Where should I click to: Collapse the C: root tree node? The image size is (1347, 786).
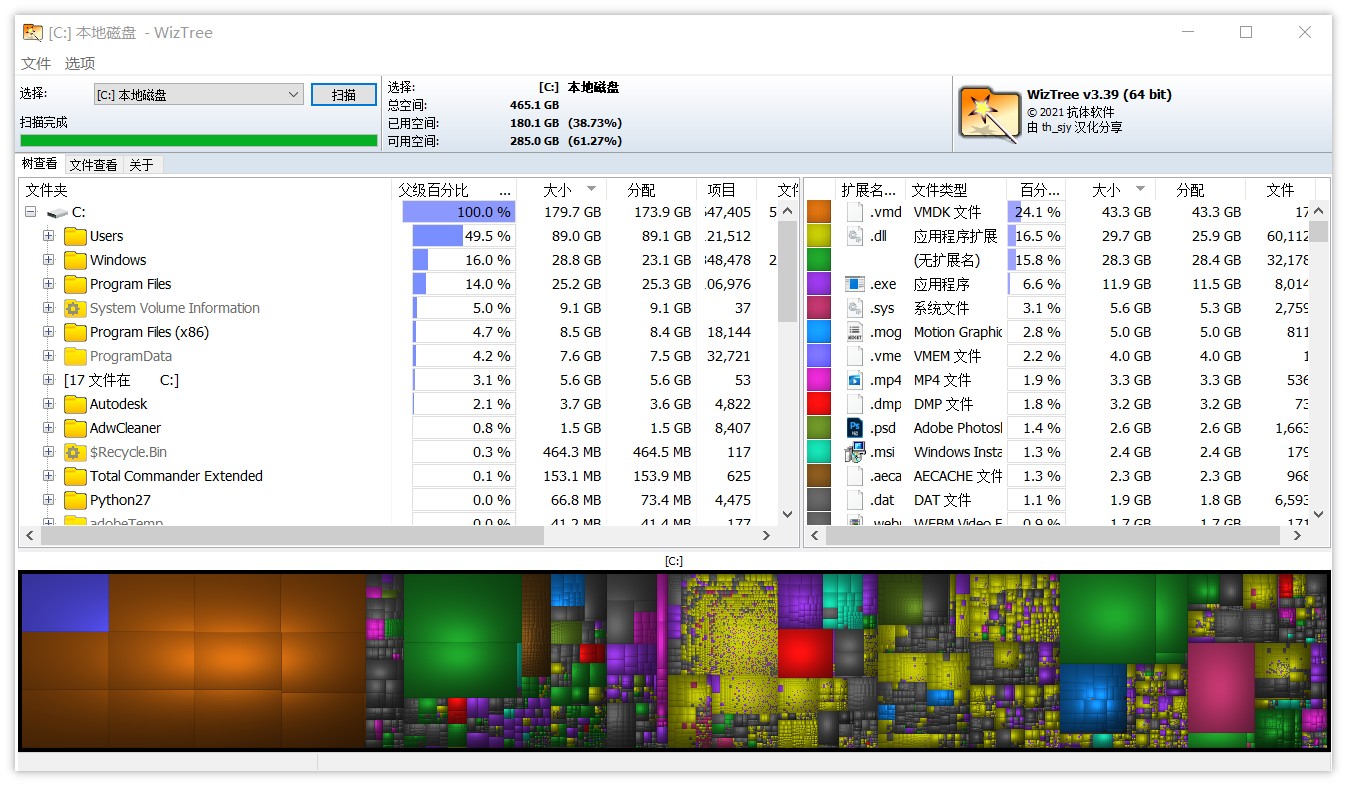30,212
